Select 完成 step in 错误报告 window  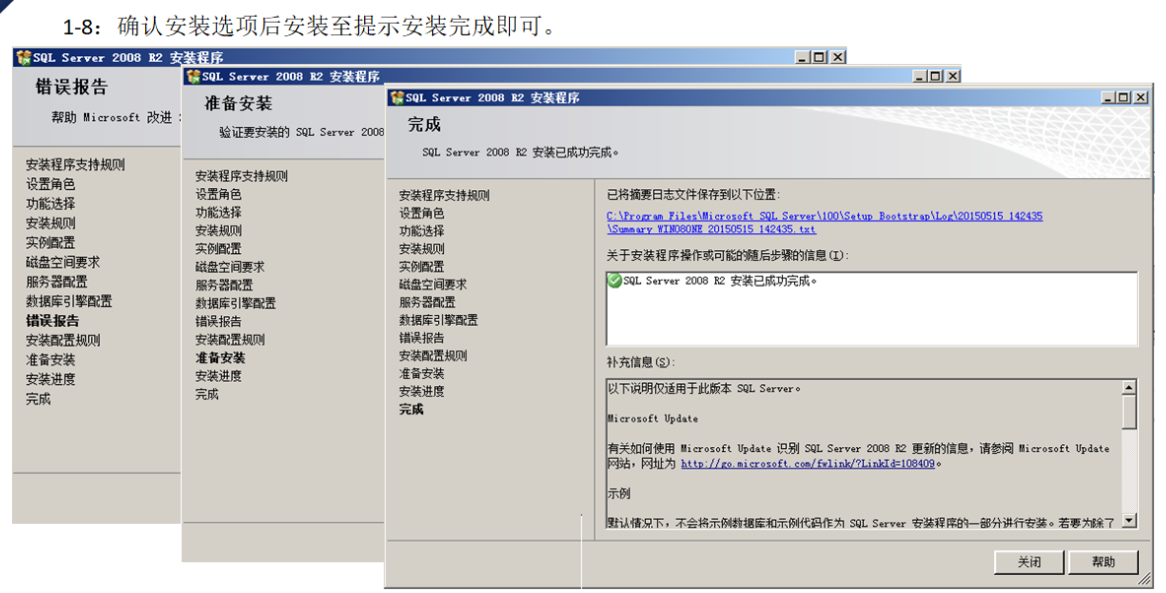(x=38, y=399)
